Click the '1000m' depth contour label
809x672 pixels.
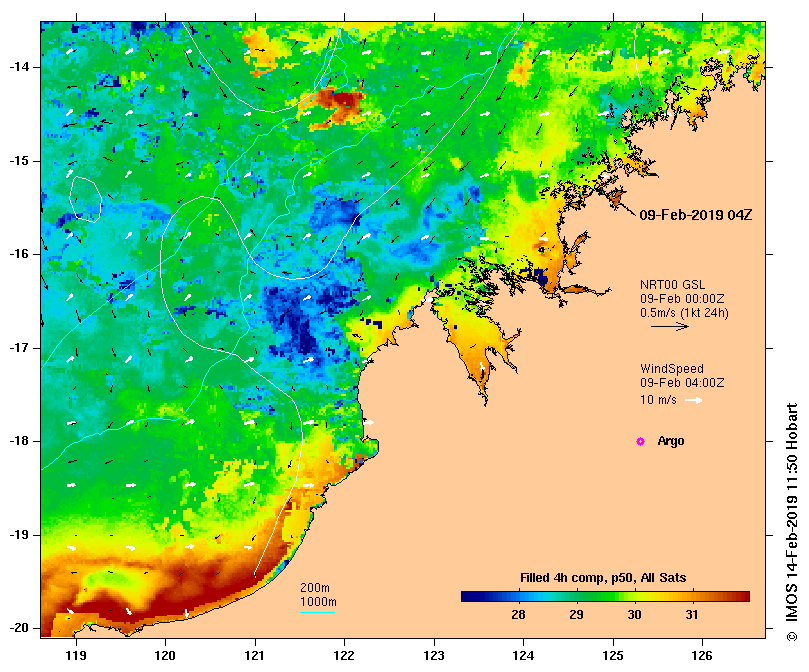pyautogui.click(x=318, y=602)
